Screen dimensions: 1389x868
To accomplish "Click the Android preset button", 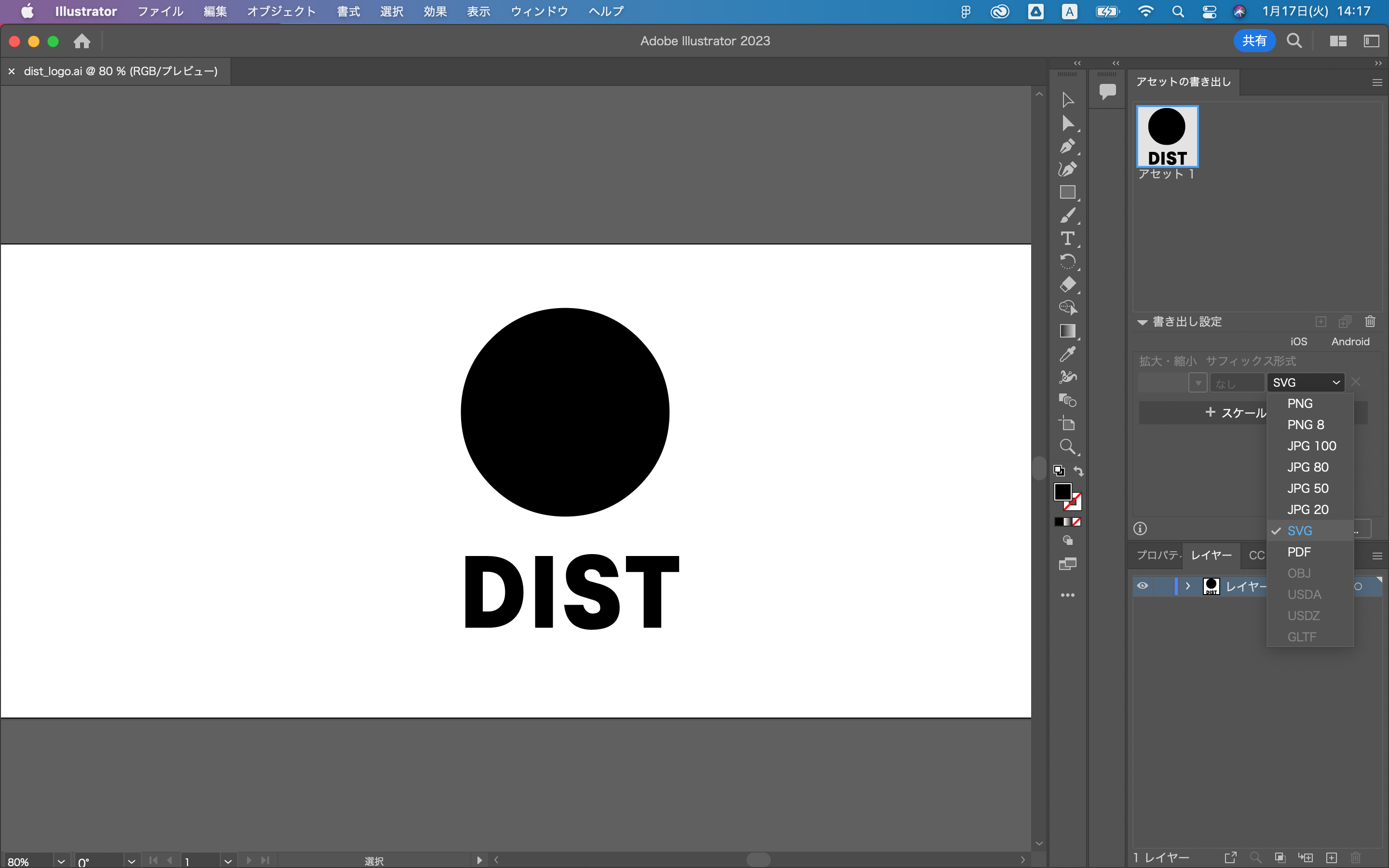I will pos(1350,341).
